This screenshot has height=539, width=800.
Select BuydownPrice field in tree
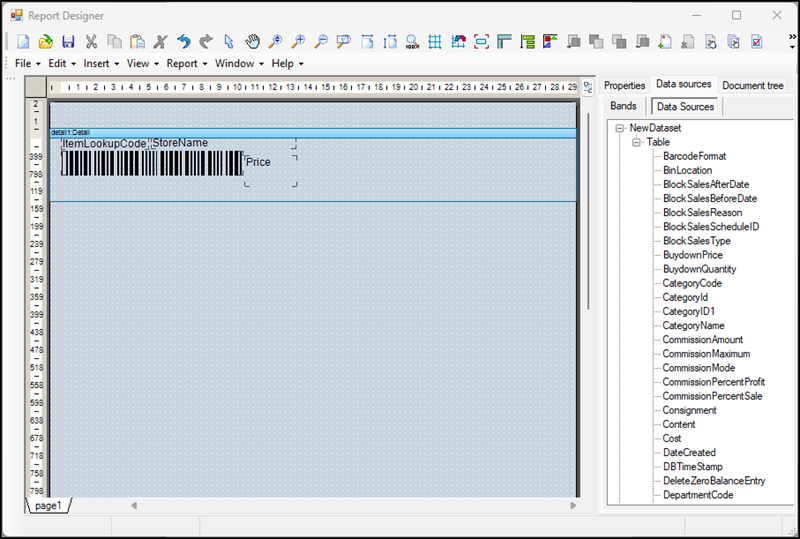(x=692, y=255)
